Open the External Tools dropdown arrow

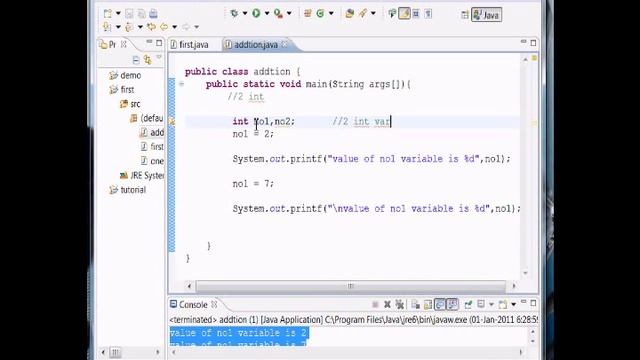point(289,13)
